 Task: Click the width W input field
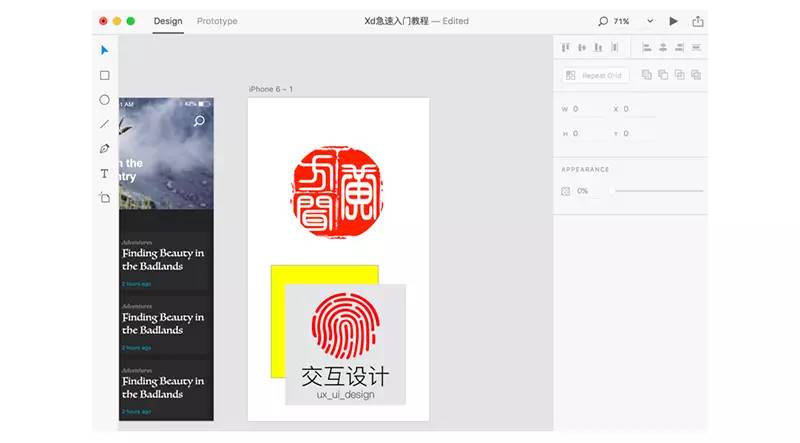[x=588, y=109]
